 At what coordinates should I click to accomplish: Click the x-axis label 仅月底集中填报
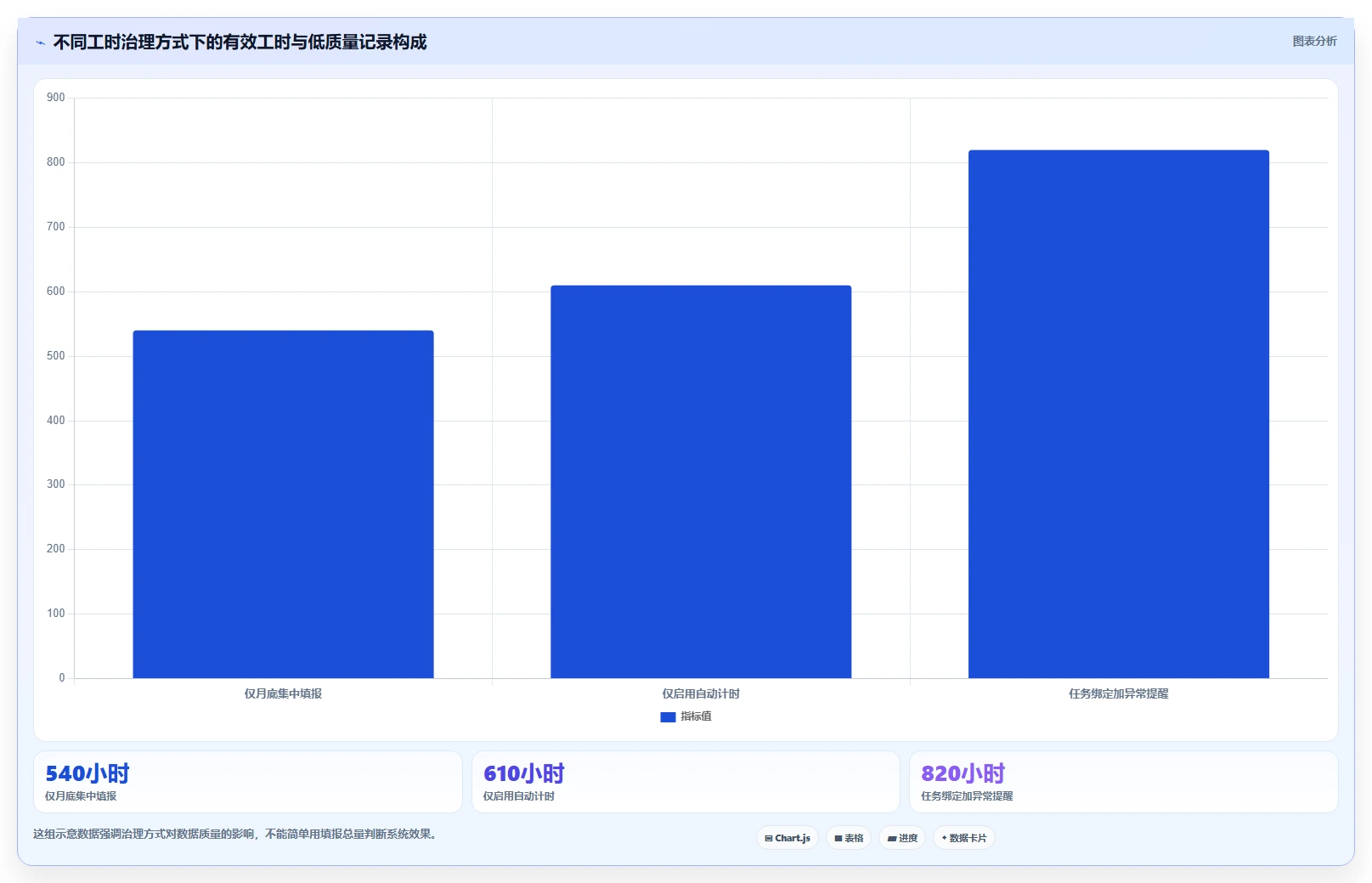[283, 693]
